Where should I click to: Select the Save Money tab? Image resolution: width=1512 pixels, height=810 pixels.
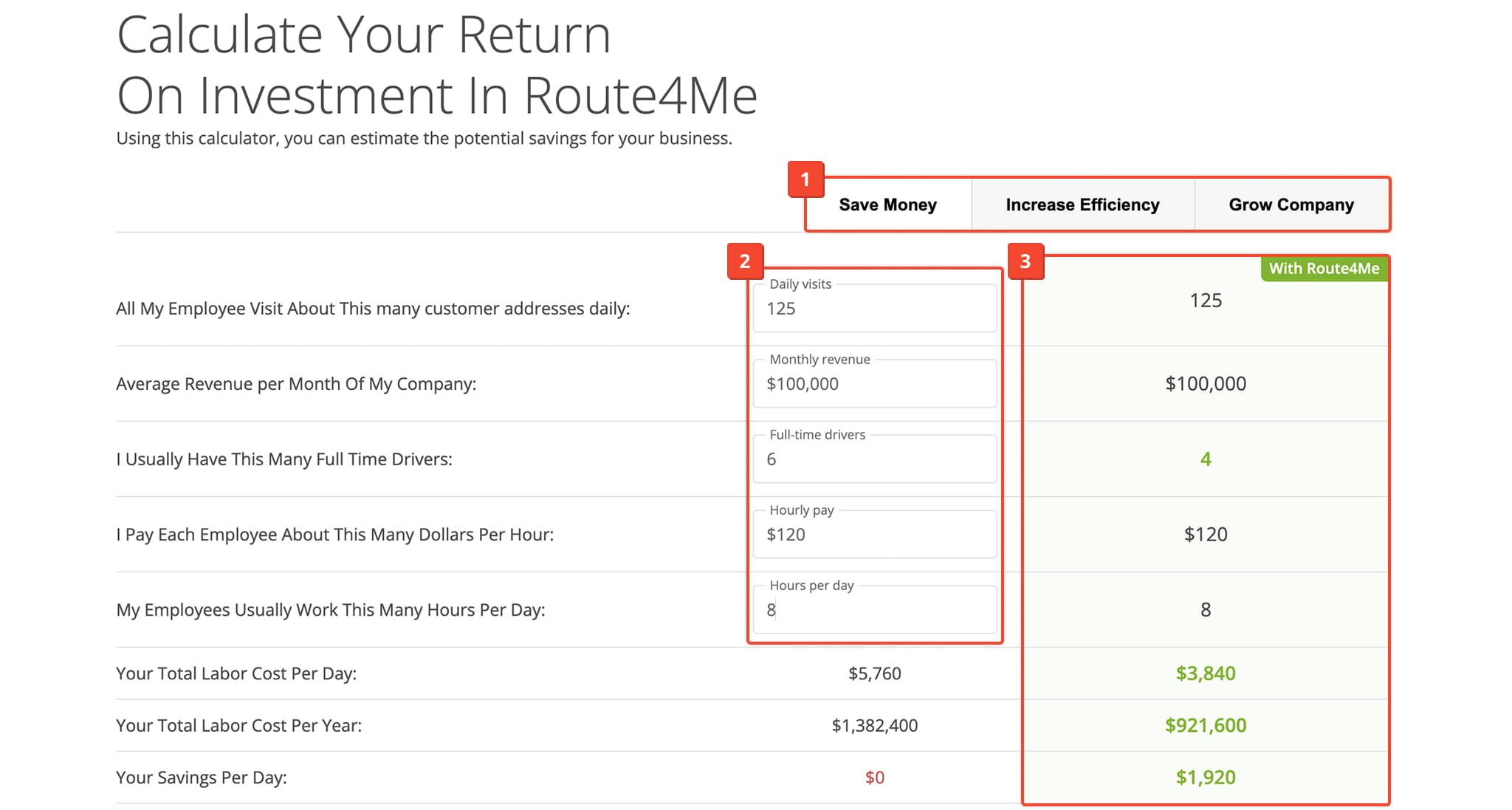coord(887,205)
